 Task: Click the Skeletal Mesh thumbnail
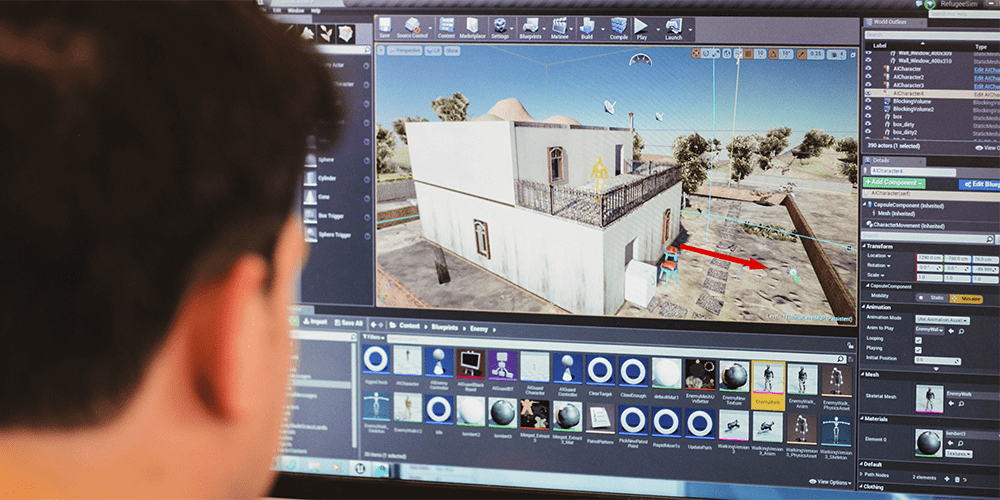tap(929, 399)
